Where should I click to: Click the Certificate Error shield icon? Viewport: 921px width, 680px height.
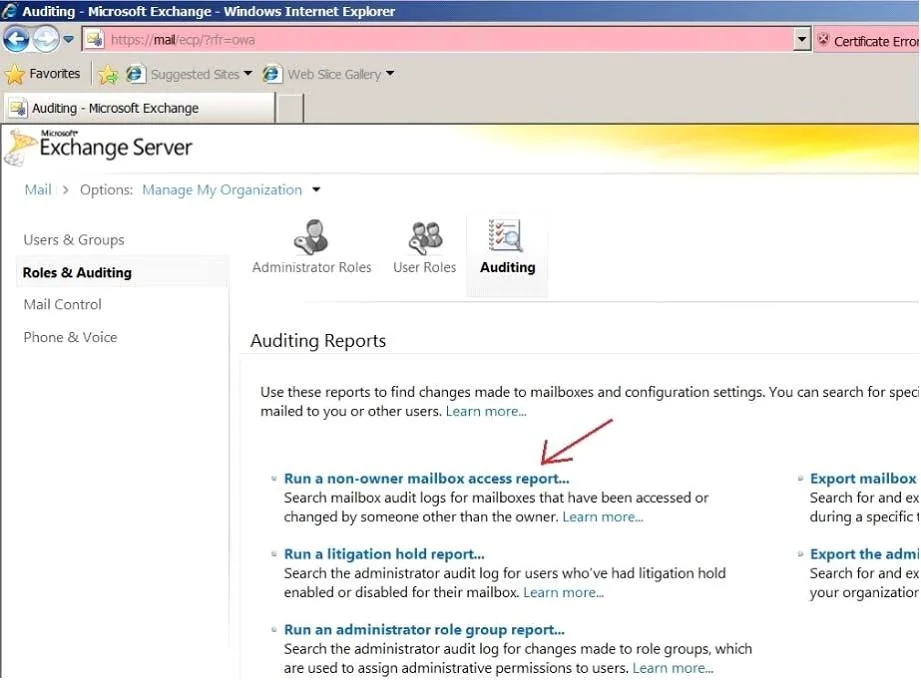pos(823,40)
